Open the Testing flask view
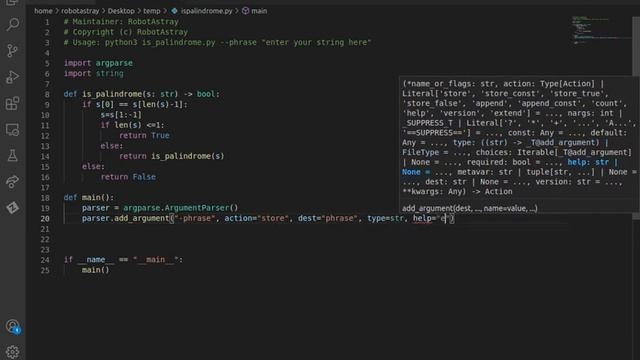This screenshot has width=640, height=360. point(13,156)
